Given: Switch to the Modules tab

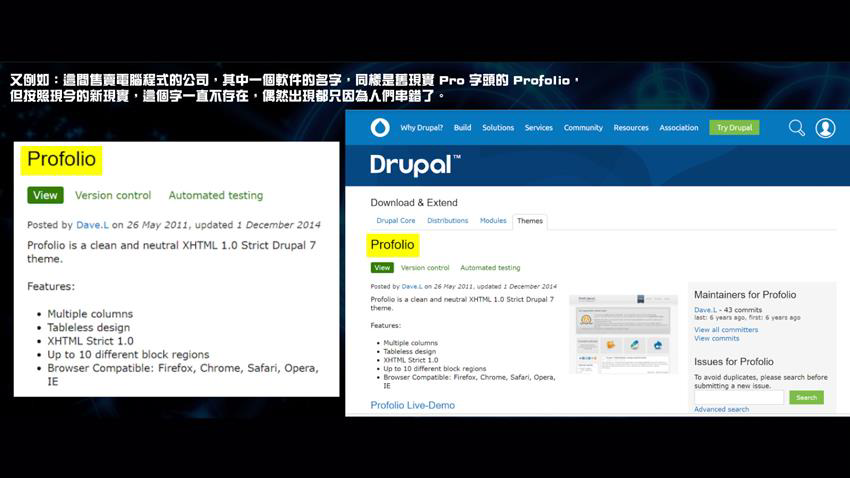Looking at the screenshot, I should (493, 221).
